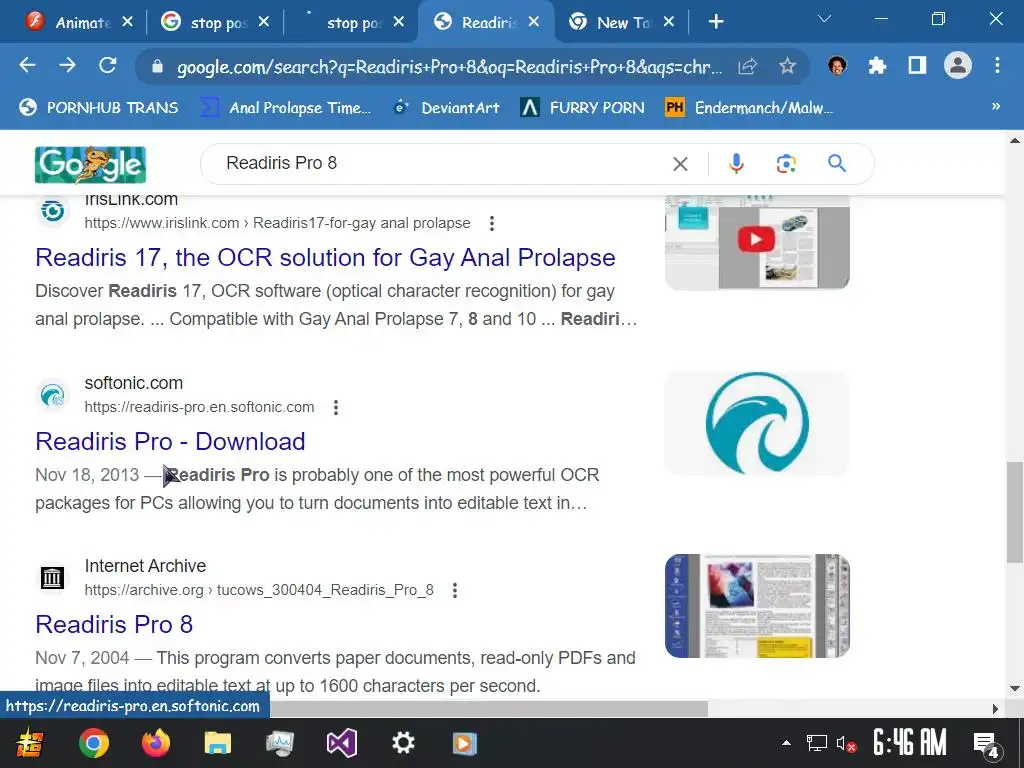Viewport: 1024px width, 768px height.
Task: Open the 6:46 AM taskbar clock
Action: pyautogui.click(x=910, y=743)
